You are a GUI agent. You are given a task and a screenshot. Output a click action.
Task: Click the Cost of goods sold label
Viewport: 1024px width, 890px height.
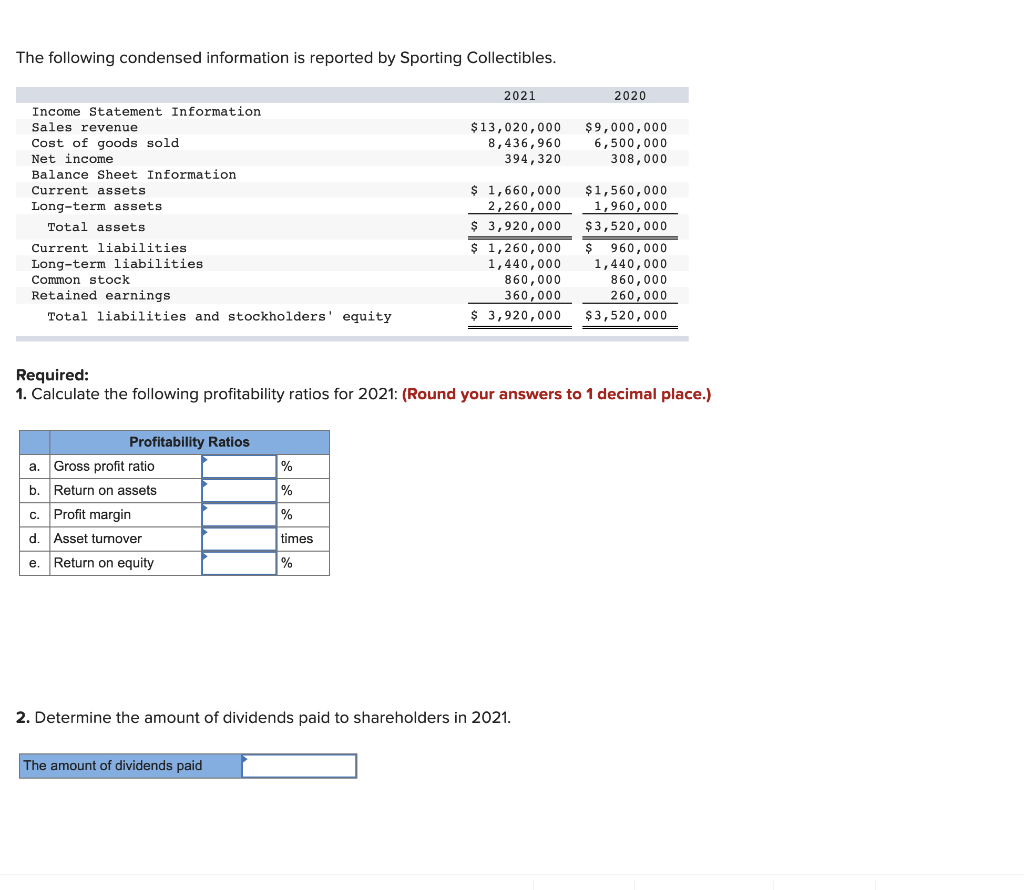[x=105, y=143]
